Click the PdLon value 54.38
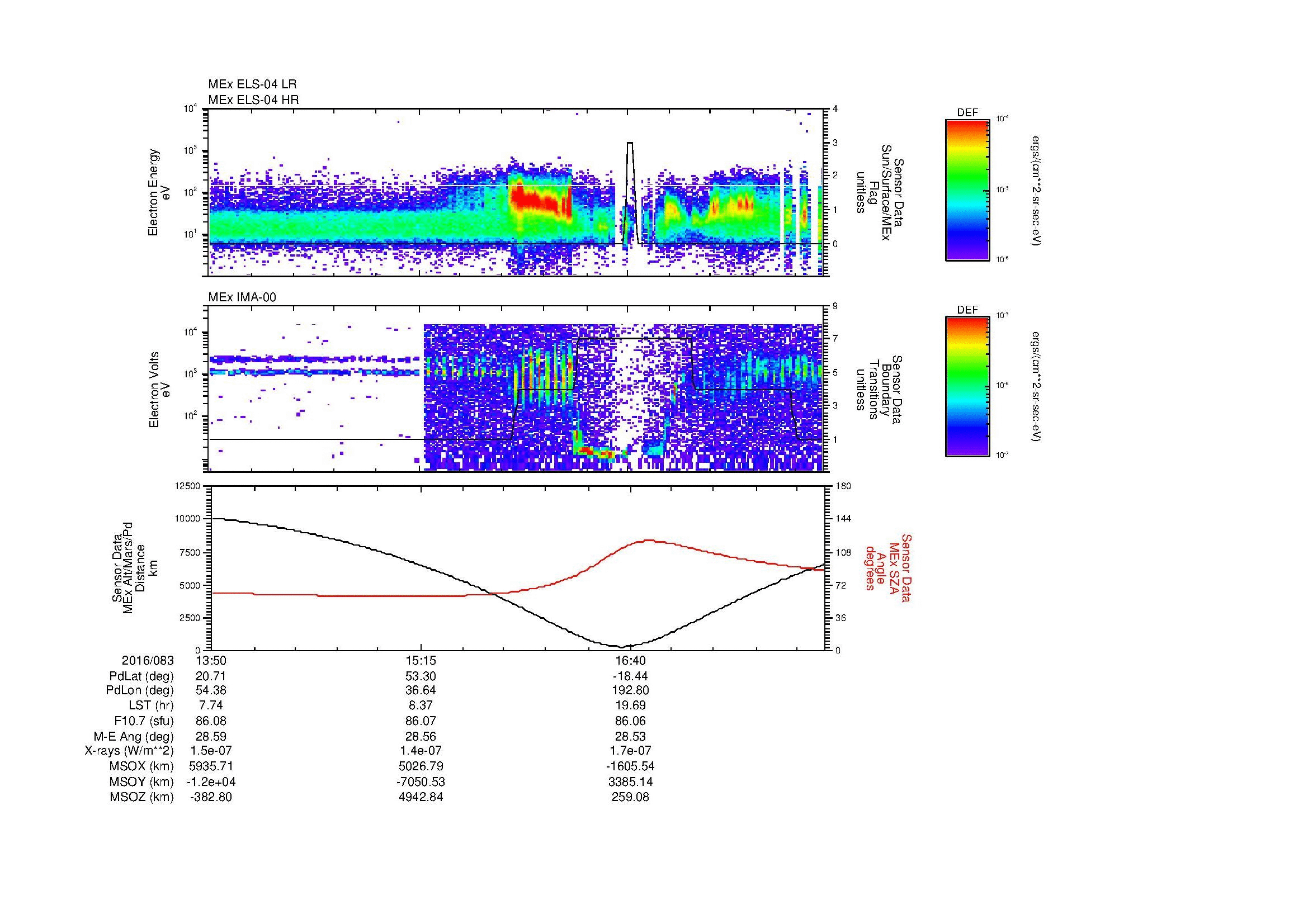1308x924 pixels. click(x=211, y=690)
